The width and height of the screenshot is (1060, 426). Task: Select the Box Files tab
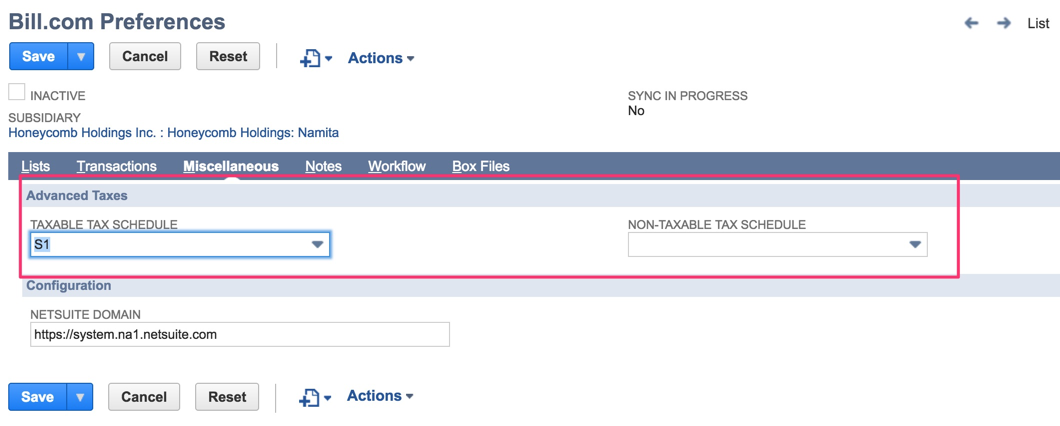480,166
